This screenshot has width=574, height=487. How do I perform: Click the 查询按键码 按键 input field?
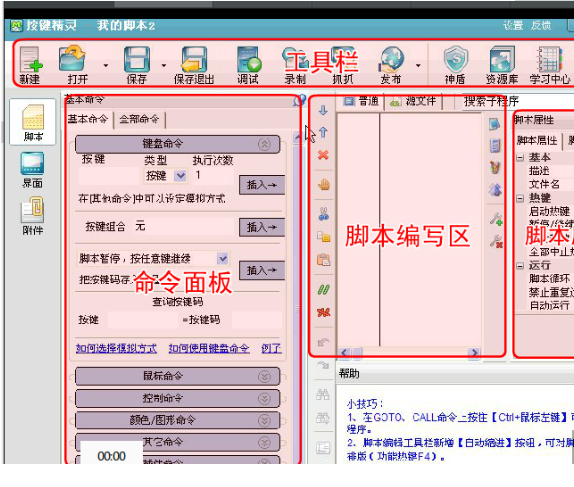coord(143,320)
